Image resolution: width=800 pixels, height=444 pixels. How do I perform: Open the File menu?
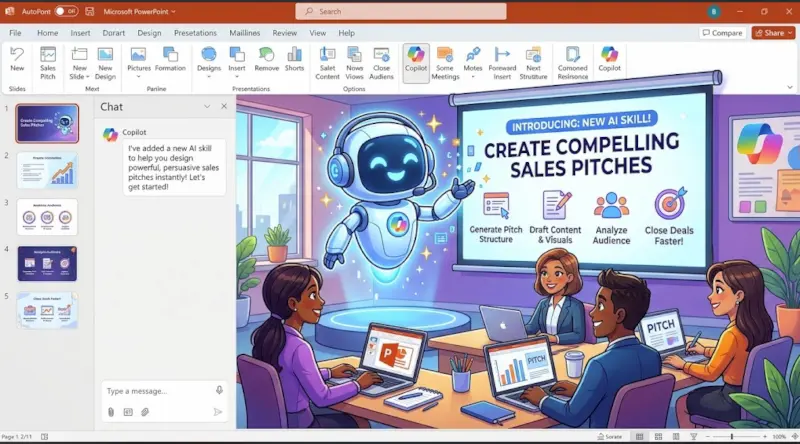coord(15,33)
